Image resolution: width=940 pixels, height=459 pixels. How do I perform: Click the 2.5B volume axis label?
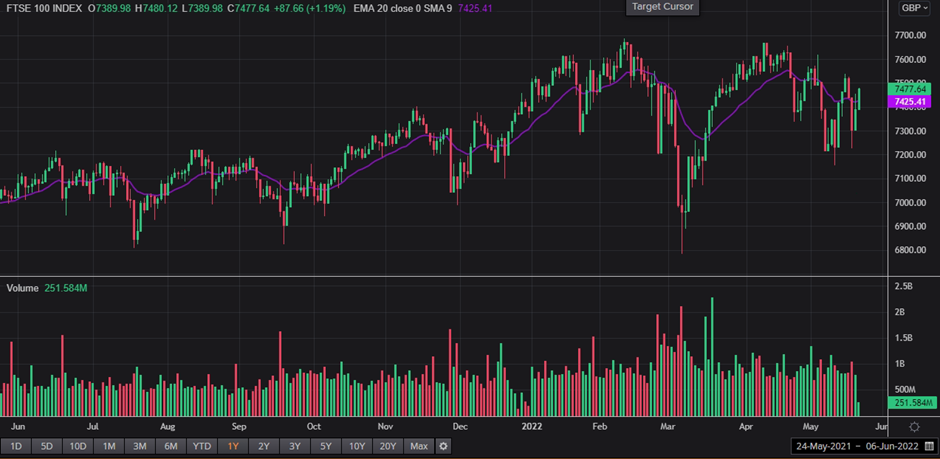902,286
